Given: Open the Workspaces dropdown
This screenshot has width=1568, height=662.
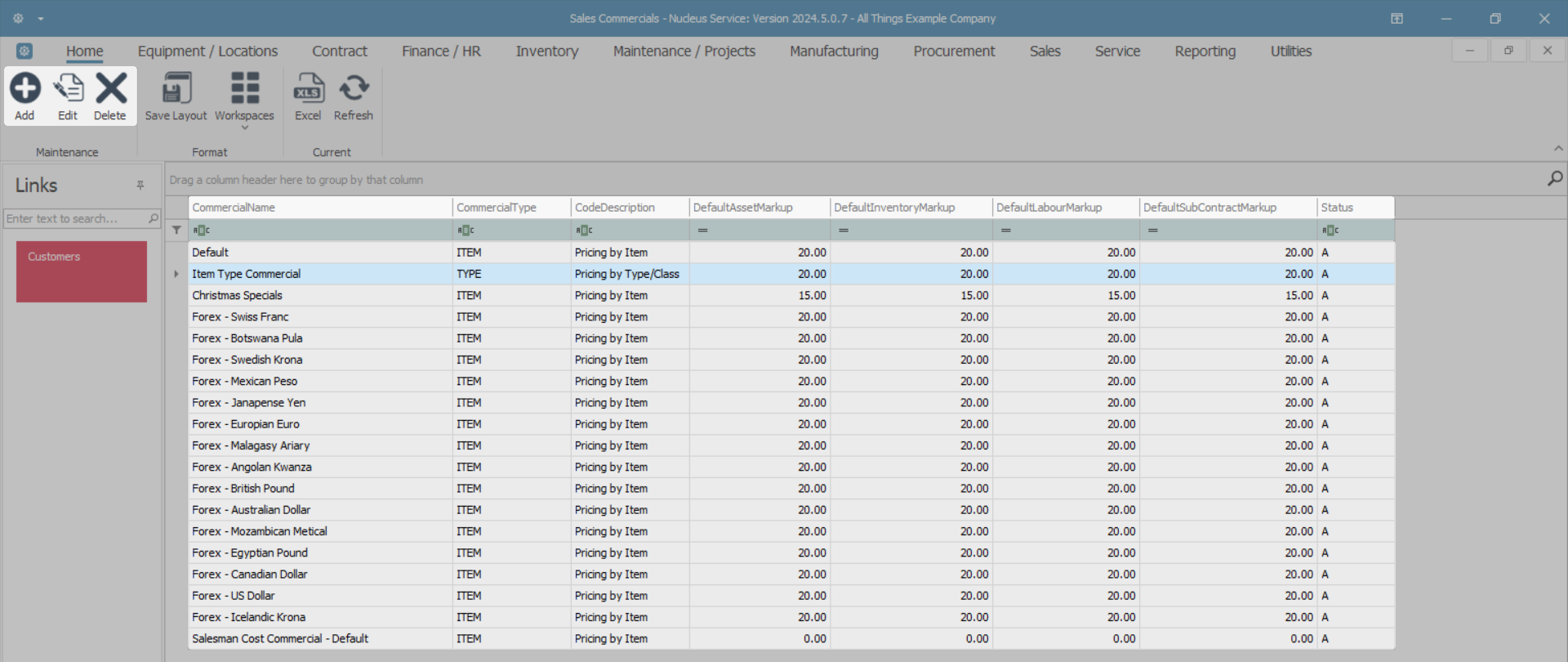Looking at the screenshot, I should pos(244,100).
